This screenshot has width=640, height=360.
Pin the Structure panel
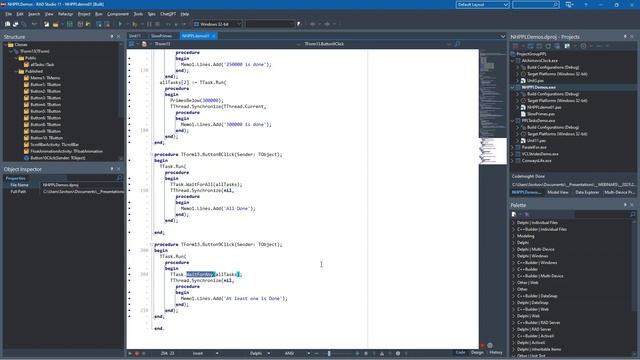pyautogui.click(x=112, y=37)
